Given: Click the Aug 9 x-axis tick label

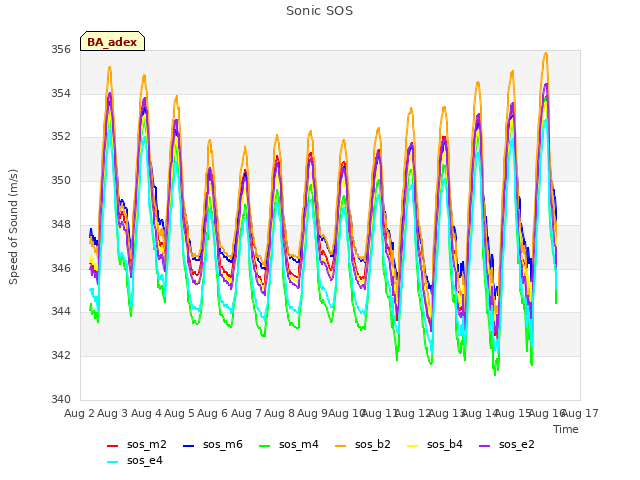Looking at the screenshot, I should tap(312, 413).
